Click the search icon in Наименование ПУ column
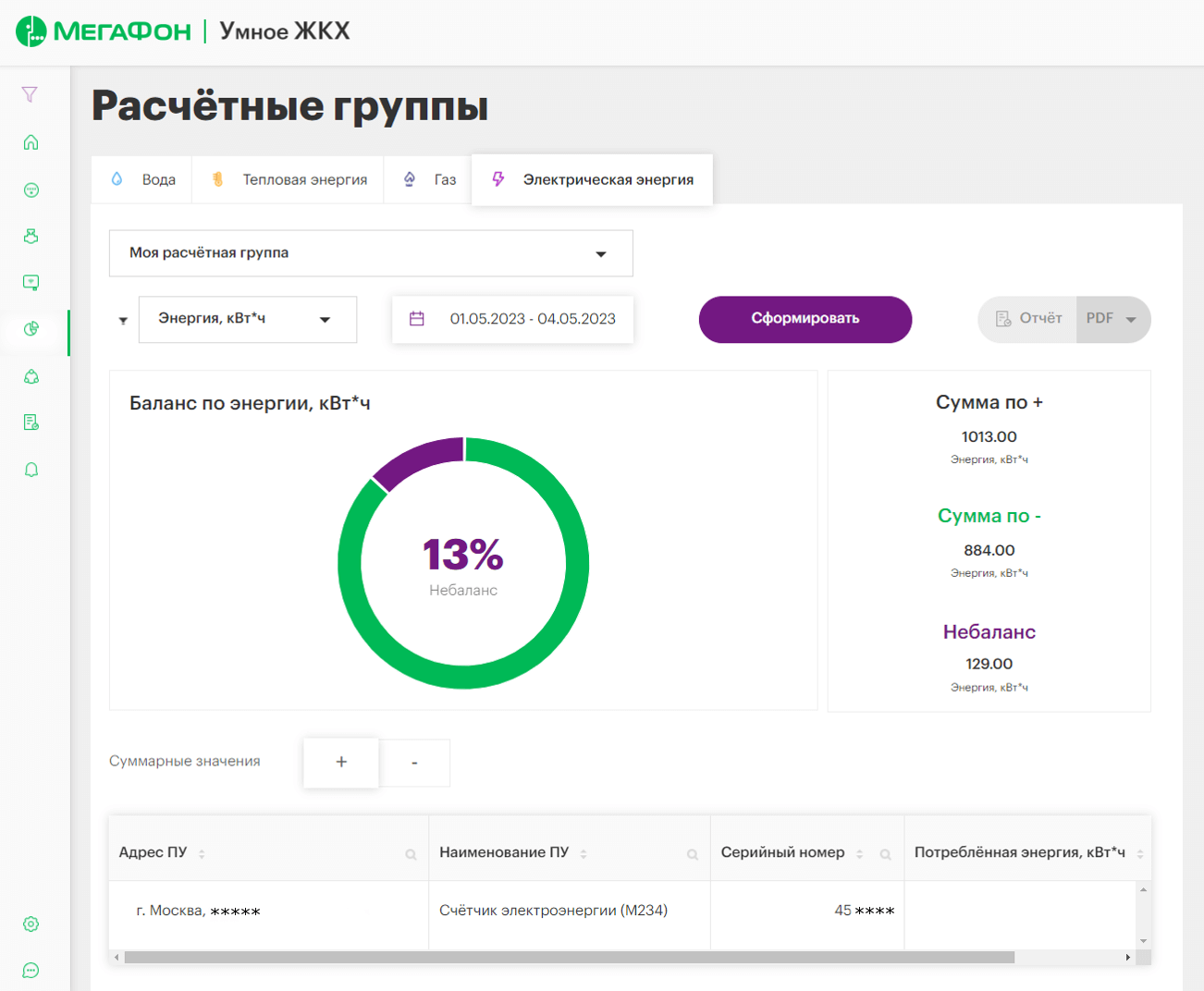The width and height of the screenshot is (1204, 991). tap(692, 854)
